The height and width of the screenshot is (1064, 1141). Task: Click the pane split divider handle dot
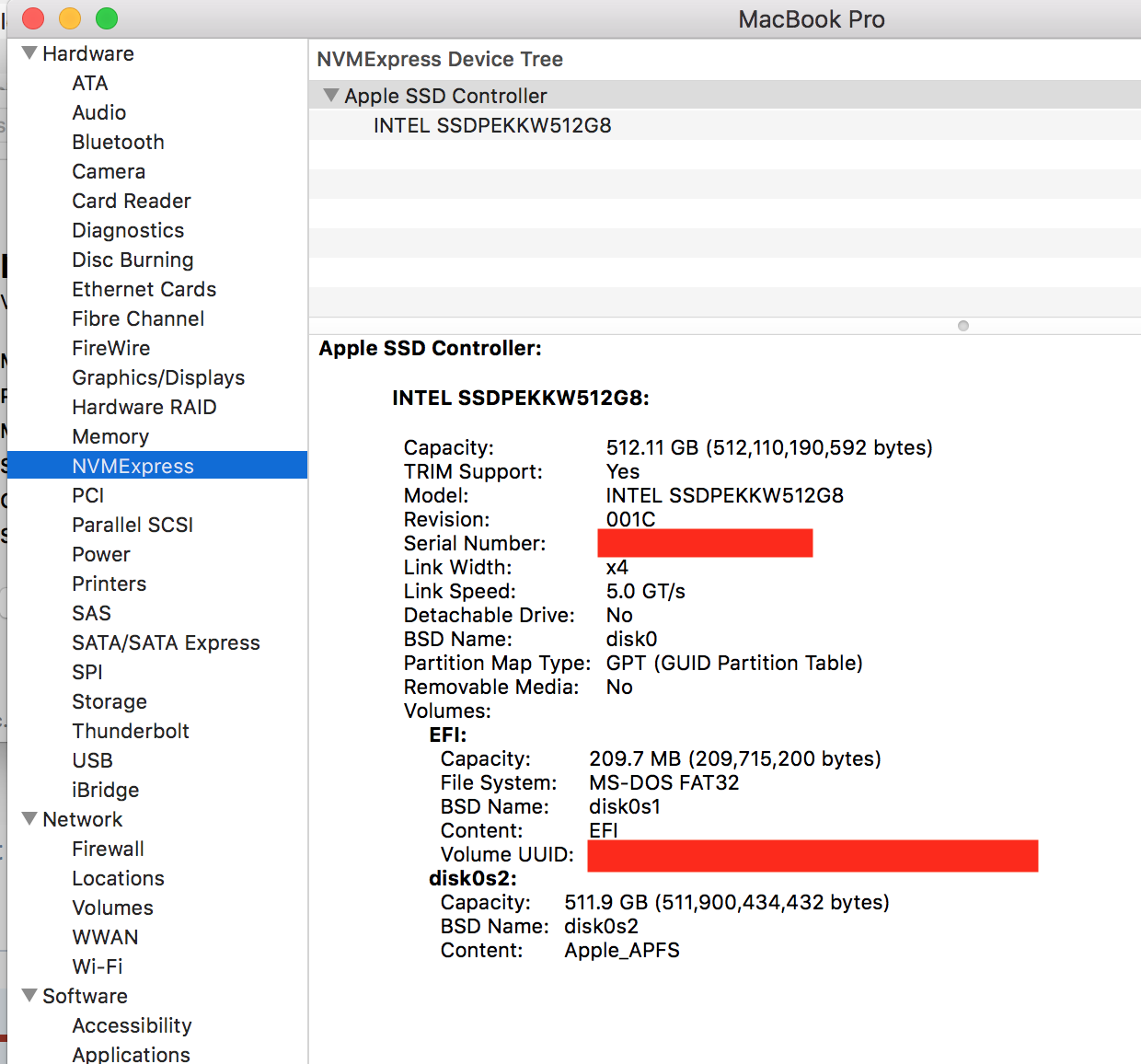click(963, 326)
